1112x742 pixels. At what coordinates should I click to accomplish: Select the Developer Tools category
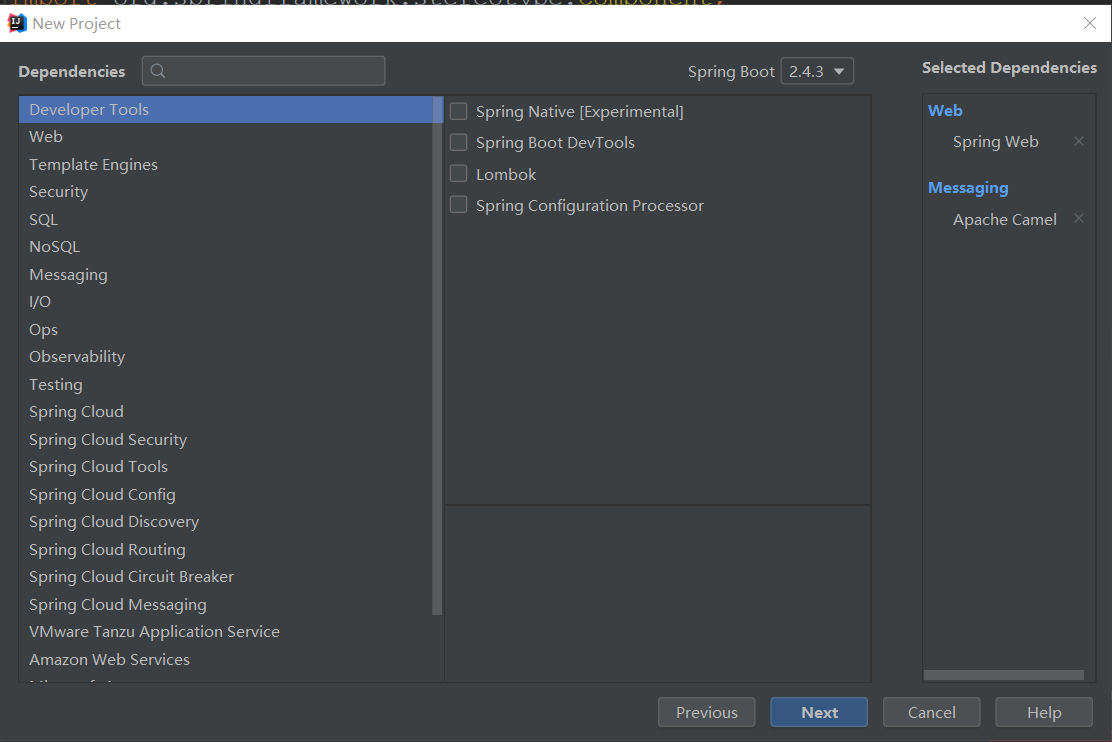coord(226,110)
